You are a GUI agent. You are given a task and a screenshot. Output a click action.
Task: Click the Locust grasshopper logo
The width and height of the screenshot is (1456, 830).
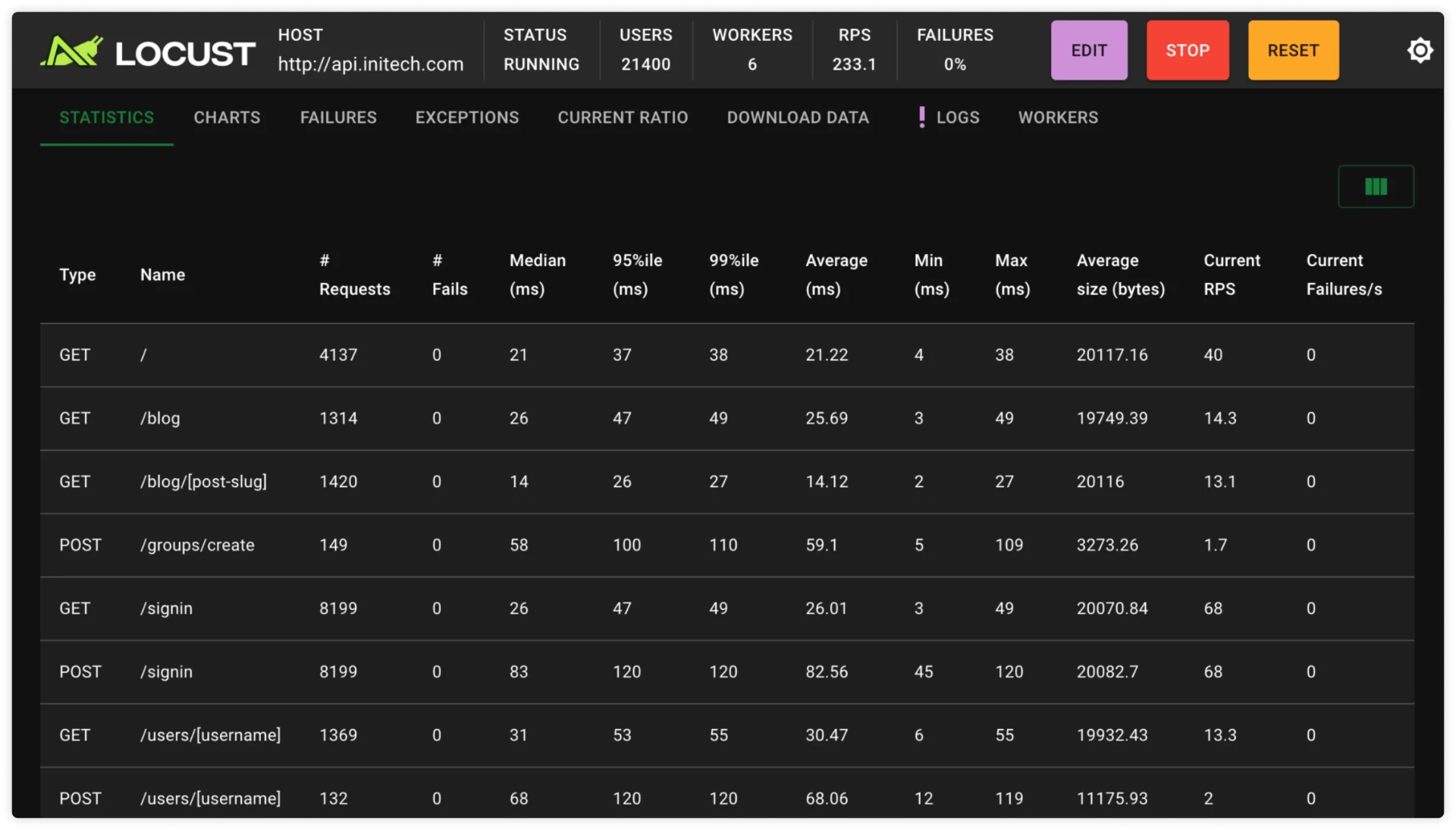coord(72,52)
